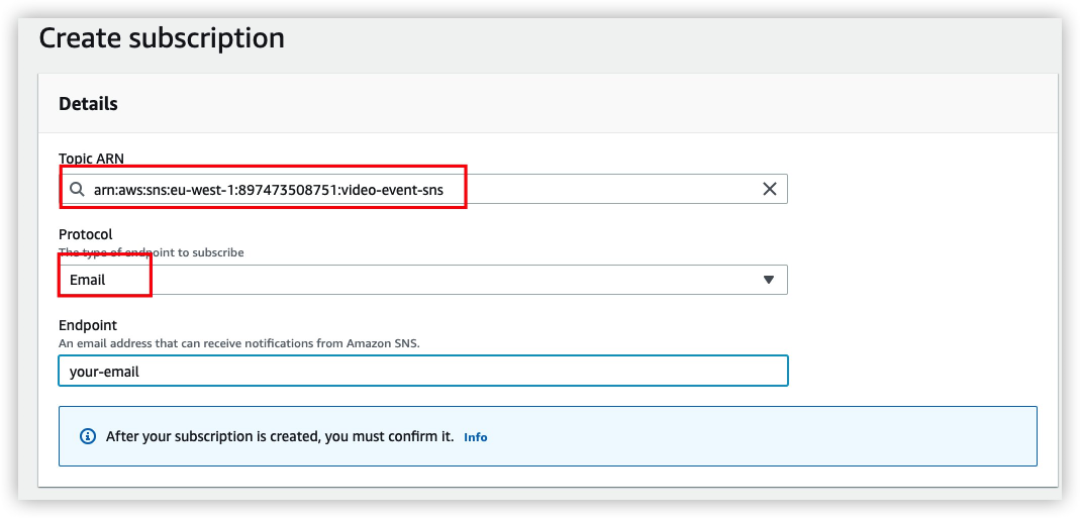Click the "Topic ARN" field label
The width and height of the screenshot is (1080, 518).
[91, 159]
